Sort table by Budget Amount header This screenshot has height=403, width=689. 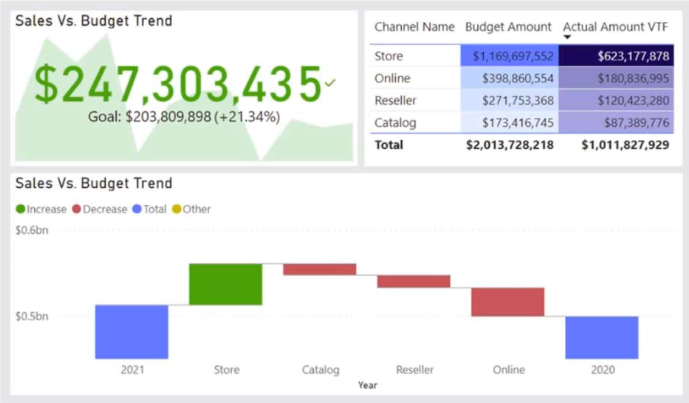pos(509,27)
